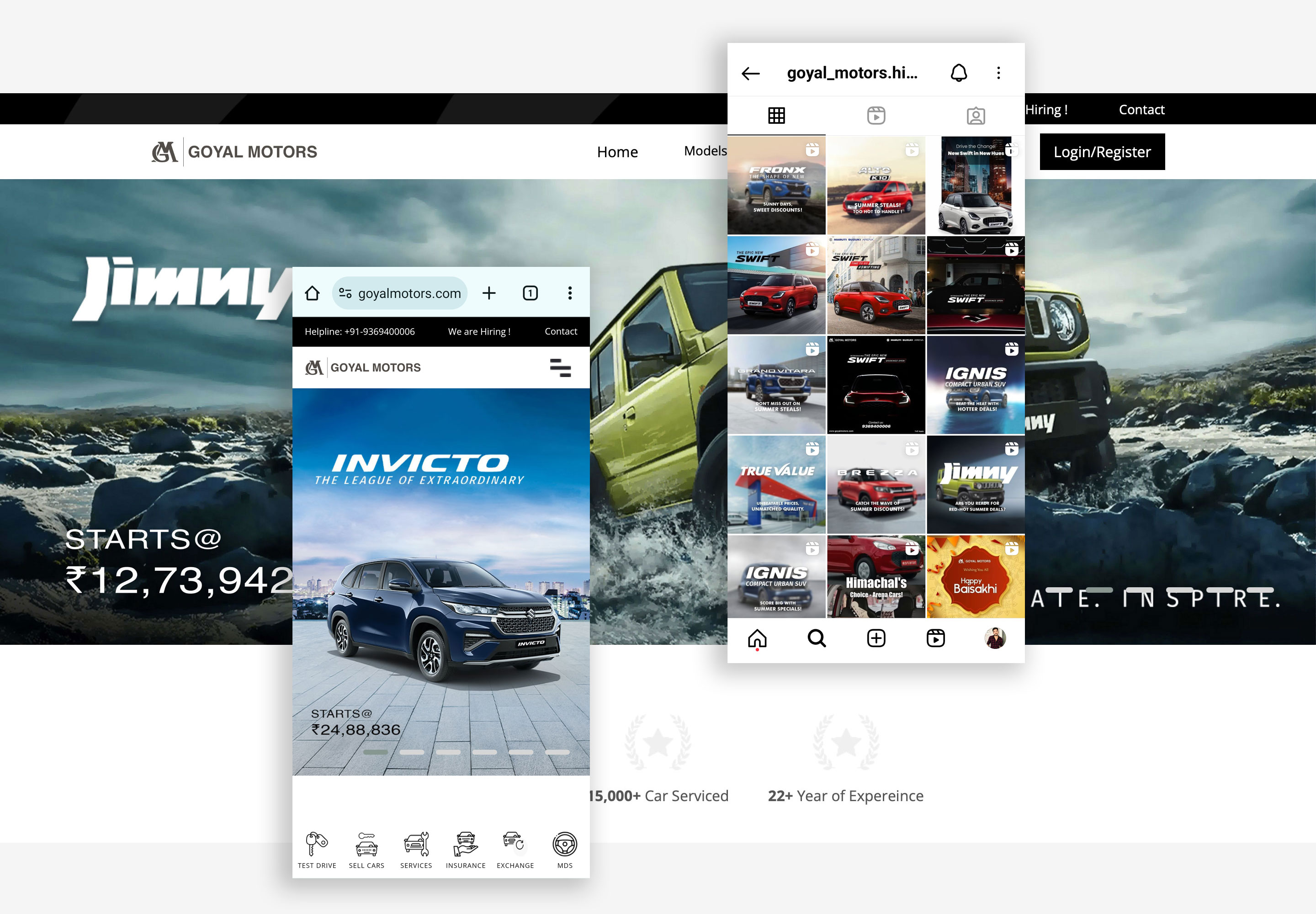Image resolution: width=1316 pixels, height=914 pixels.
Task: Click the Login/Register button
Action: pyautogui.click(x=1103, y=152)
